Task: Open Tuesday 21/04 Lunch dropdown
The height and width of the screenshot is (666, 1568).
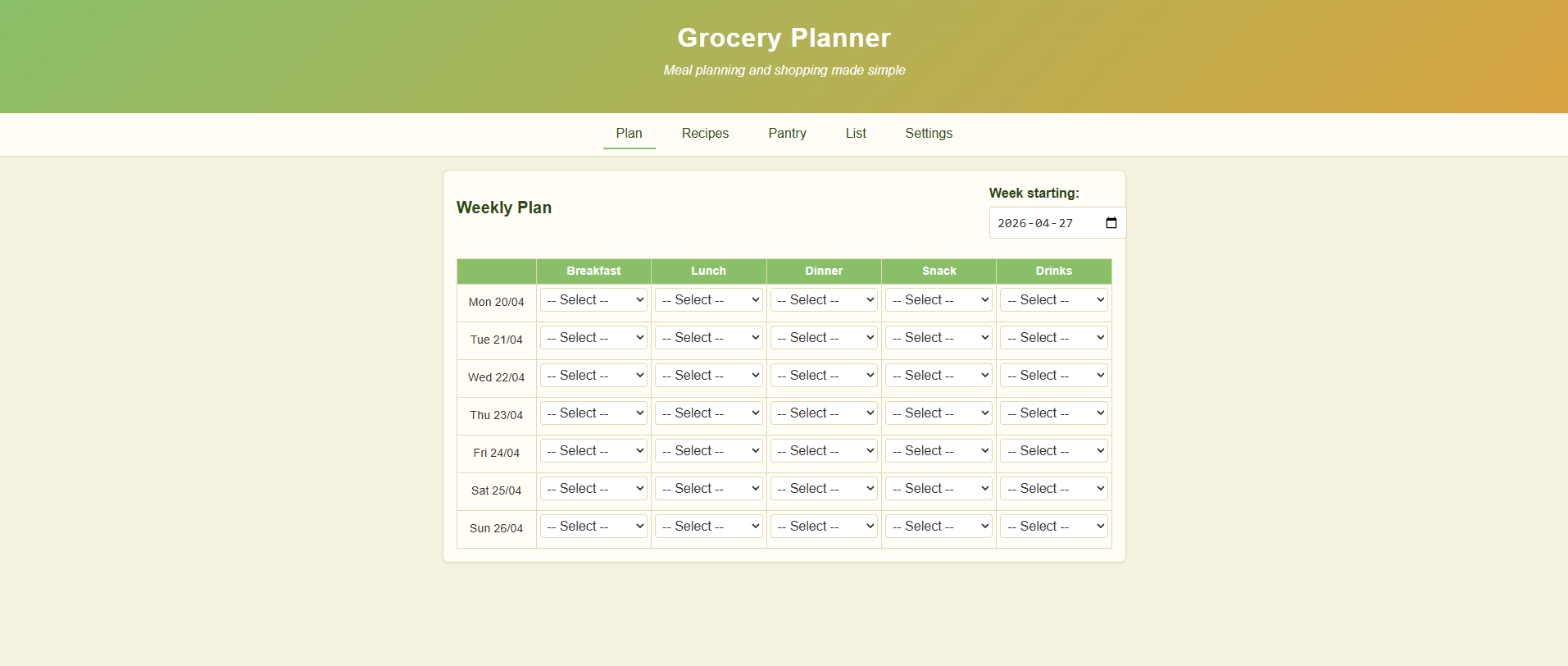Action: 709,338
